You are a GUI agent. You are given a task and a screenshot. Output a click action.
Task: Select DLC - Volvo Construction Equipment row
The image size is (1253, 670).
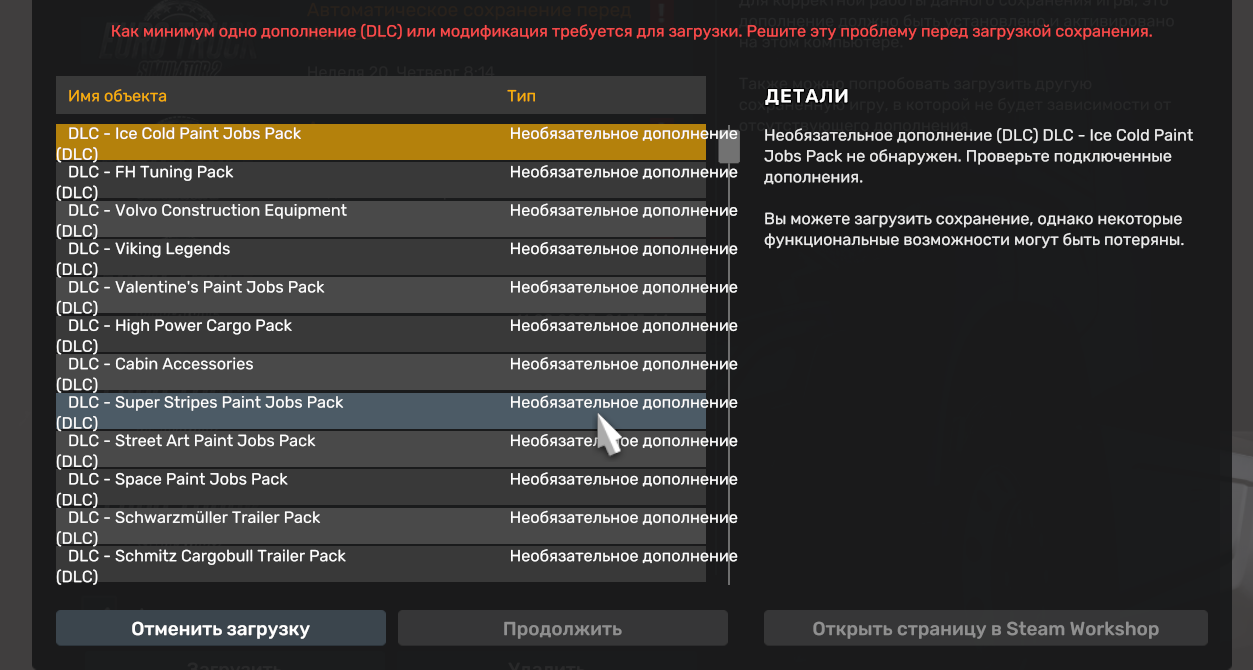pos(381,219)
